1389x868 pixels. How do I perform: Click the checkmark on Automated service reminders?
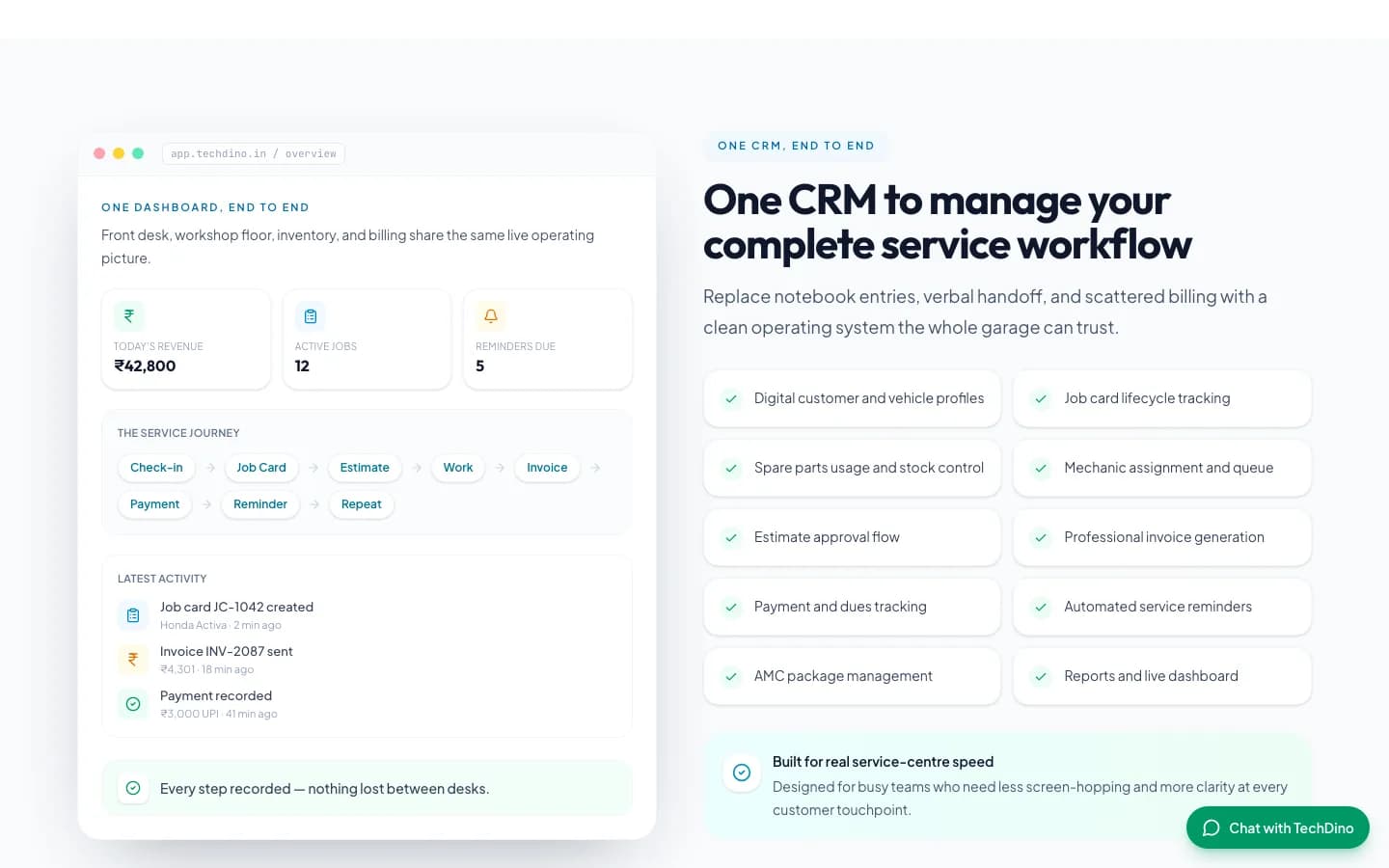[1041, 607]
